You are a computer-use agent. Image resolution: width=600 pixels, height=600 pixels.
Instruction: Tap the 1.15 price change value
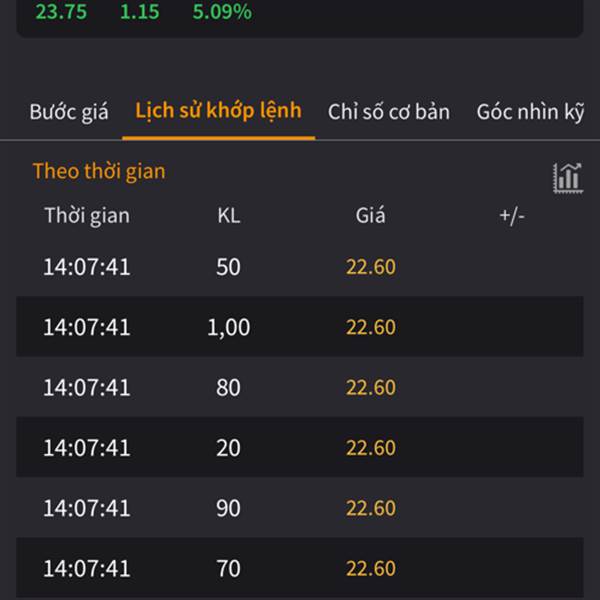140,11
